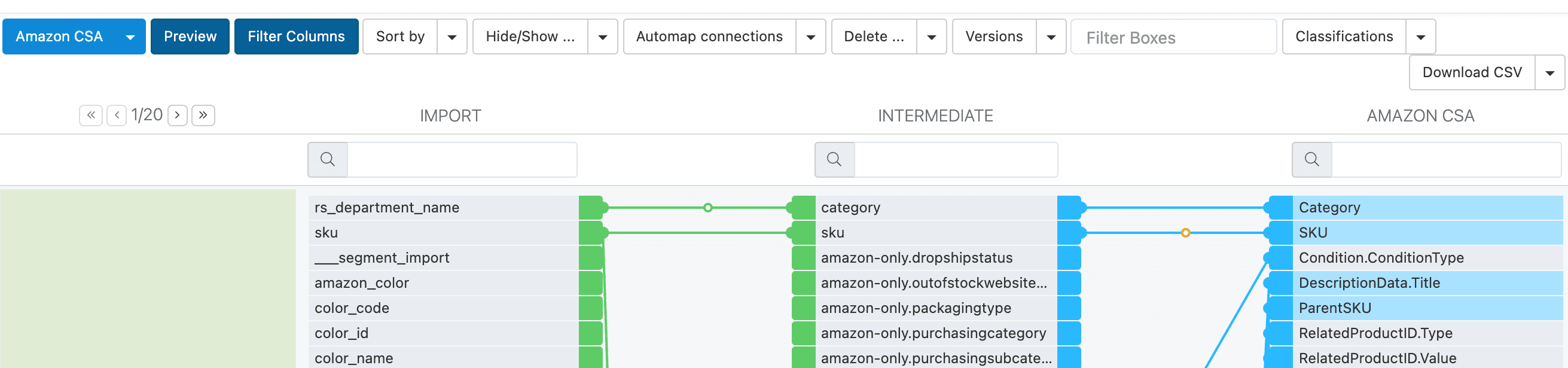
Task: Expand the Download CSV dropdown arrow
Action: point(1549,73)
